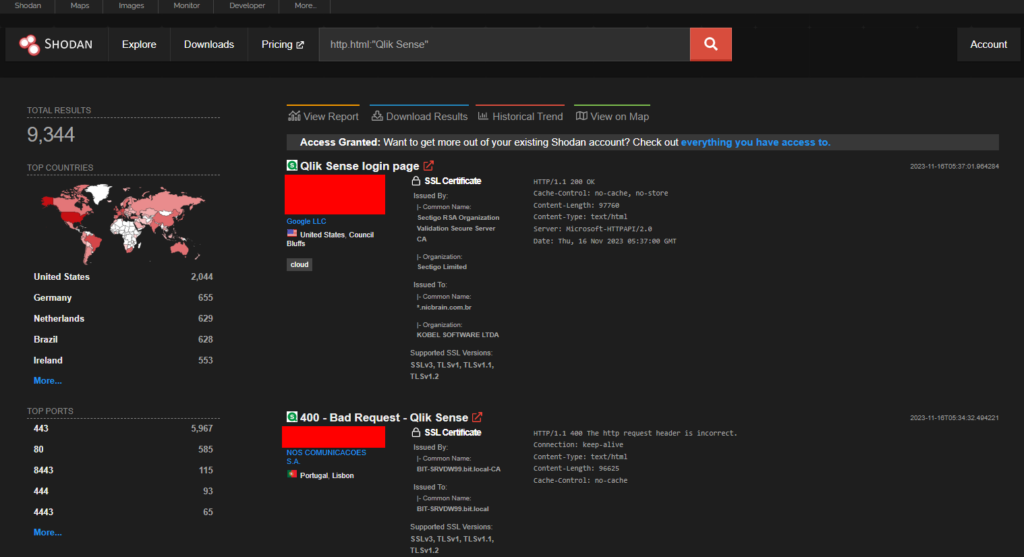Image resolution: width=1024 pixels, height=557 pixels.
Task: Open the Qlik Sense login page result title
Action: pos(359,166)
